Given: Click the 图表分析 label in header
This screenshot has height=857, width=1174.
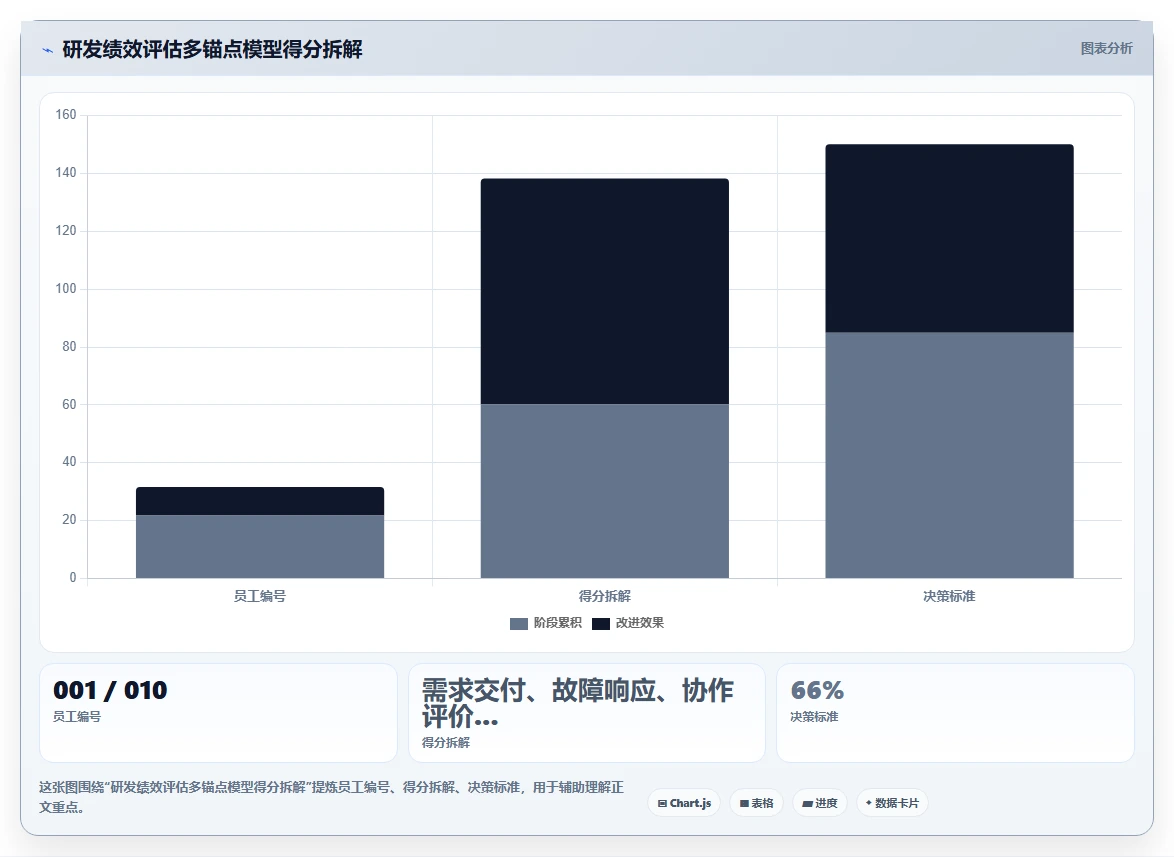Looking at the screenshot, I should tap(1106, 49).
